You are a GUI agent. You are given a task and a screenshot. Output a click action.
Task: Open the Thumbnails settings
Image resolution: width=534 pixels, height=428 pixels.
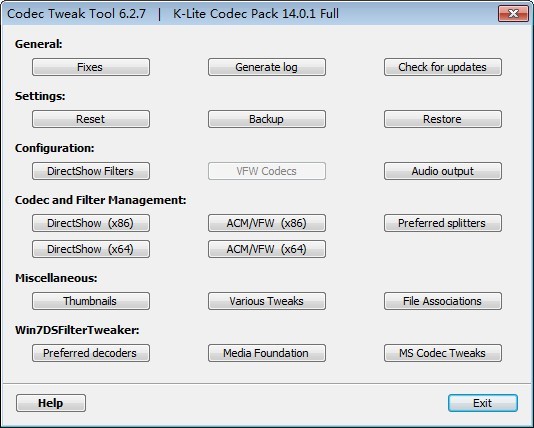(91, 301)
